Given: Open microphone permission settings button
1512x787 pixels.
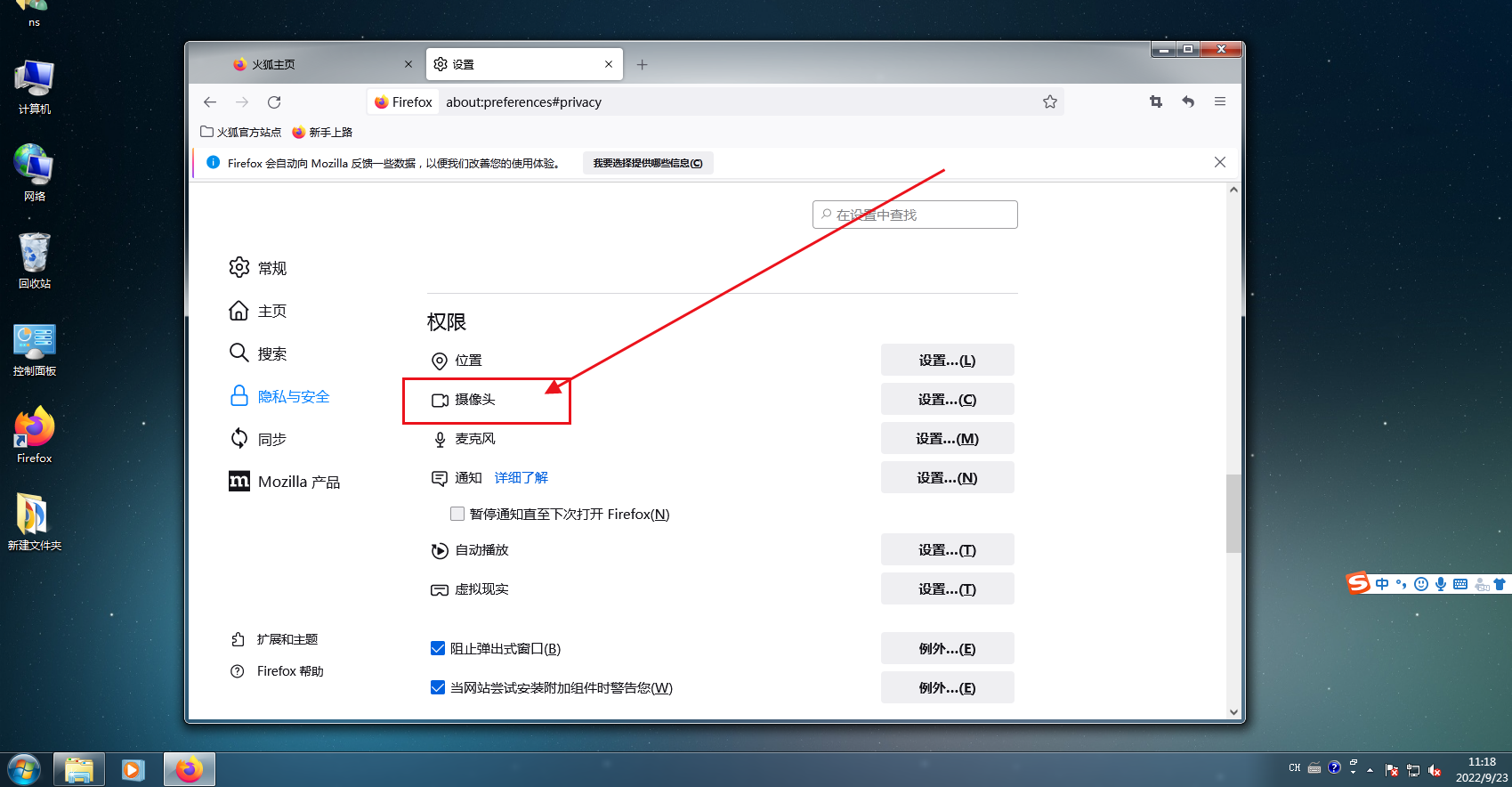Looking at the screenshot, I should click(x=947, y=439).
